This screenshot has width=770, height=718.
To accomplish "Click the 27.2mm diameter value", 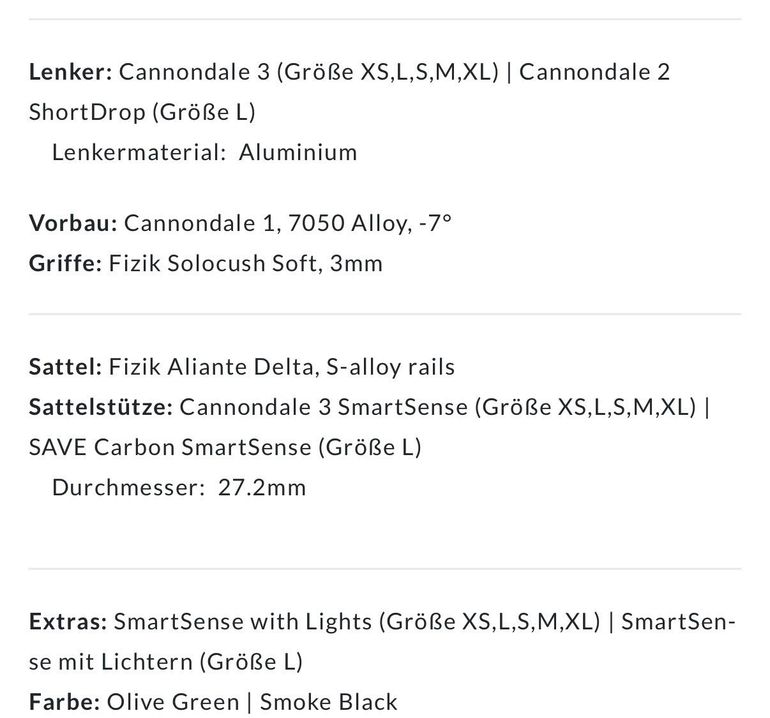I will [262, 488].
